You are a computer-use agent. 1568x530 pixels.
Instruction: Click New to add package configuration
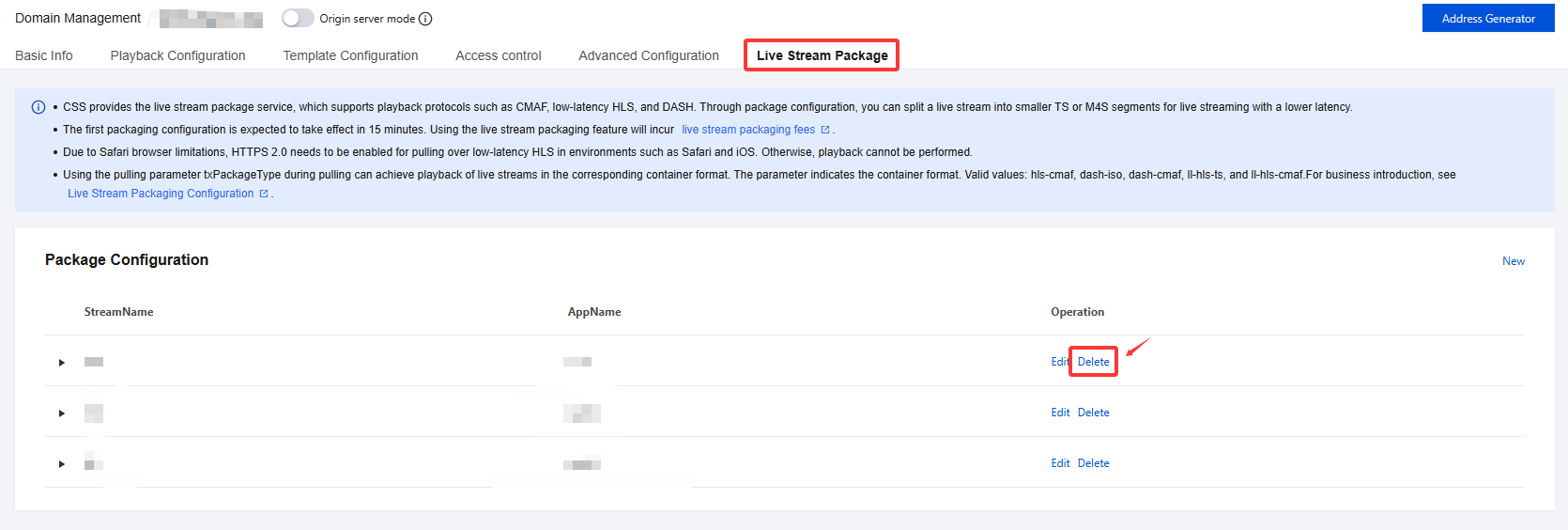pos(1513,261)
